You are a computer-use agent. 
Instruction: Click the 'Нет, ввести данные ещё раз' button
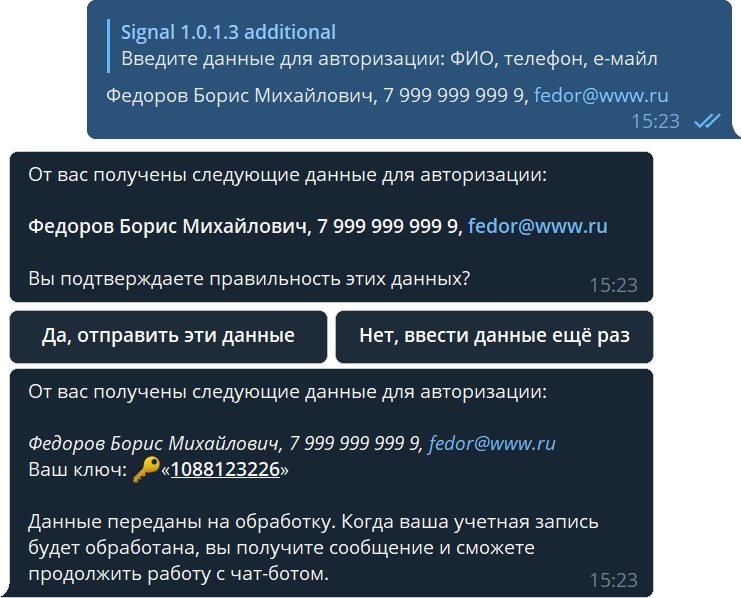coord(494,337)
